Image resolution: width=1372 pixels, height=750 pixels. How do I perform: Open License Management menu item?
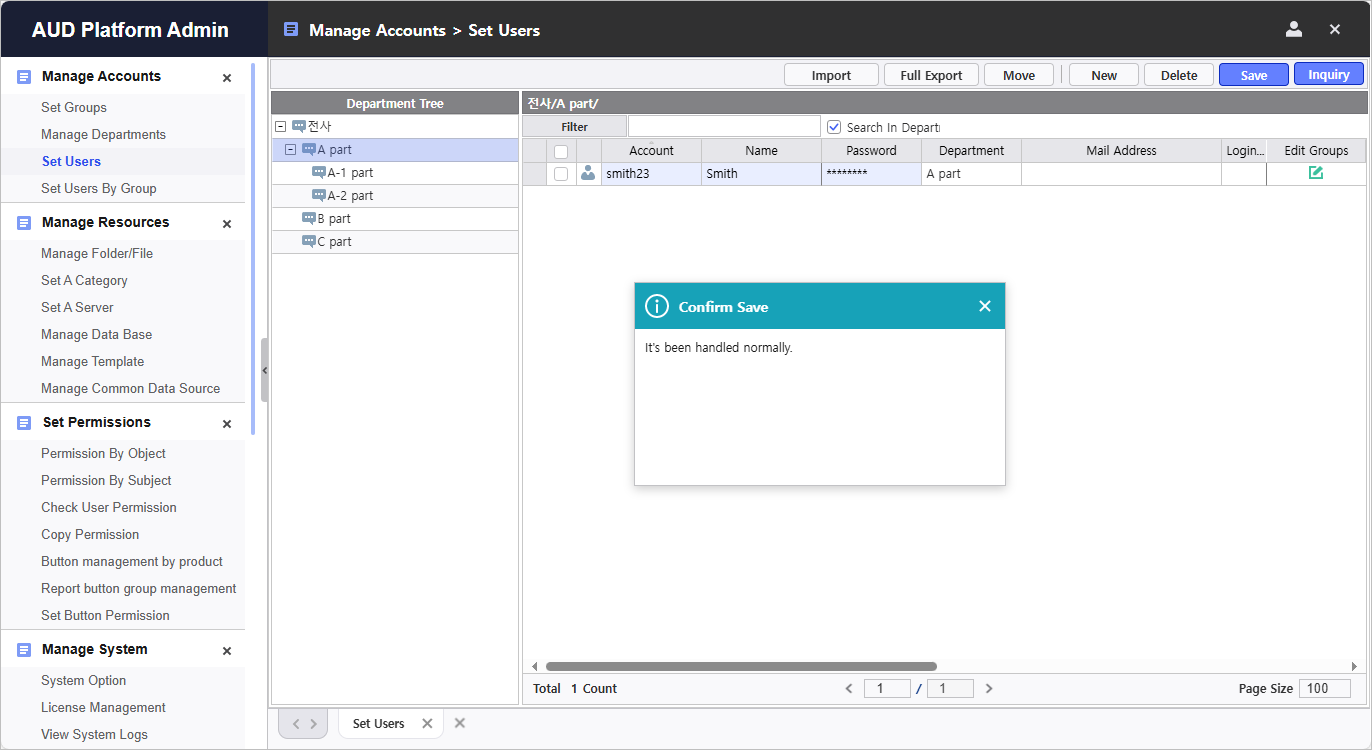(x=103, y=707)
